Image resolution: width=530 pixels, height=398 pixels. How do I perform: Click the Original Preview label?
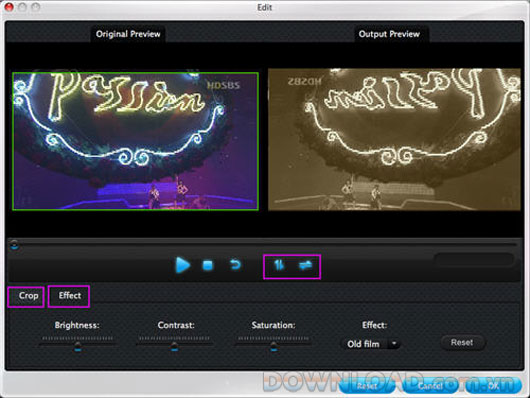(128, 34)
